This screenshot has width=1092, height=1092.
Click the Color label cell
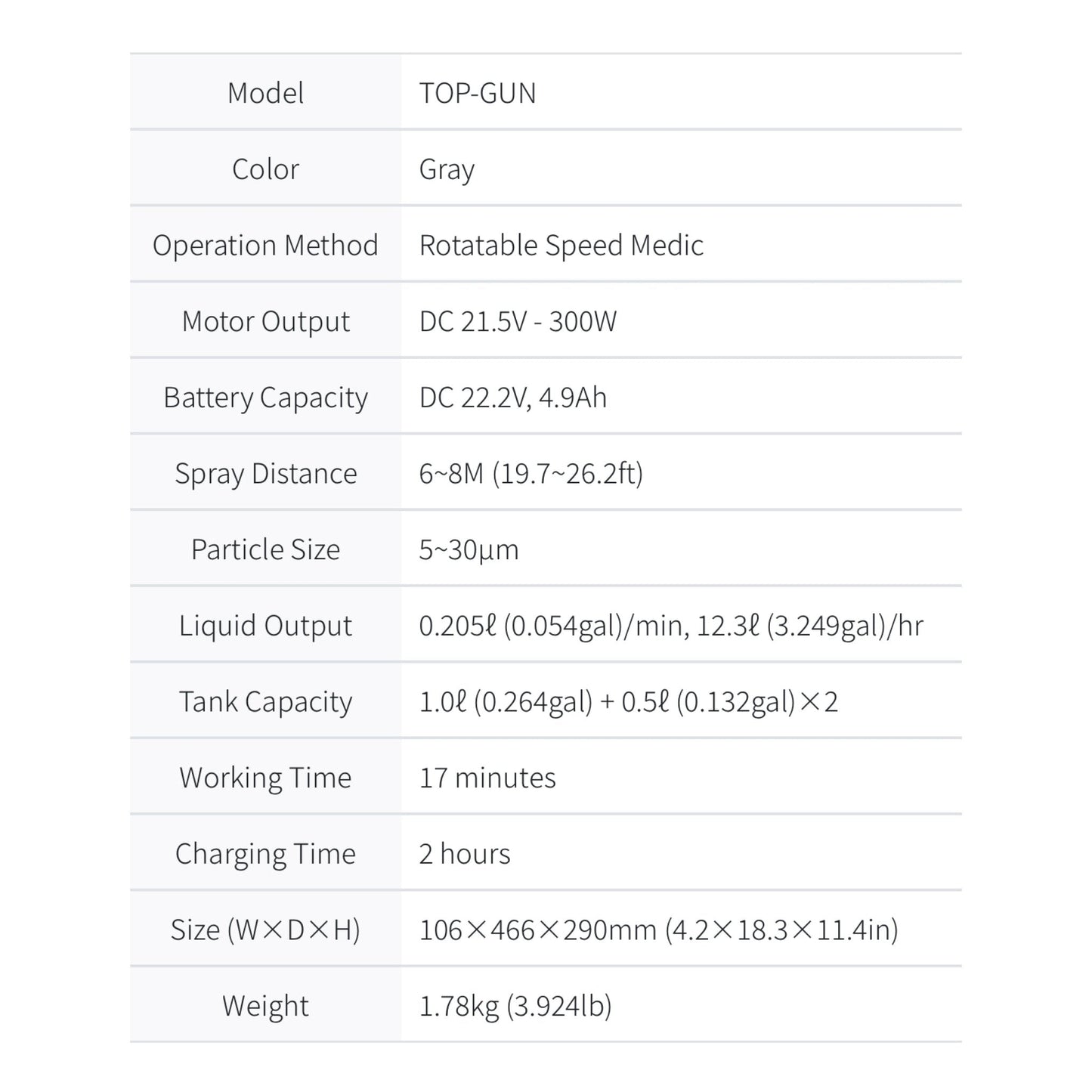tap(265, 169)
